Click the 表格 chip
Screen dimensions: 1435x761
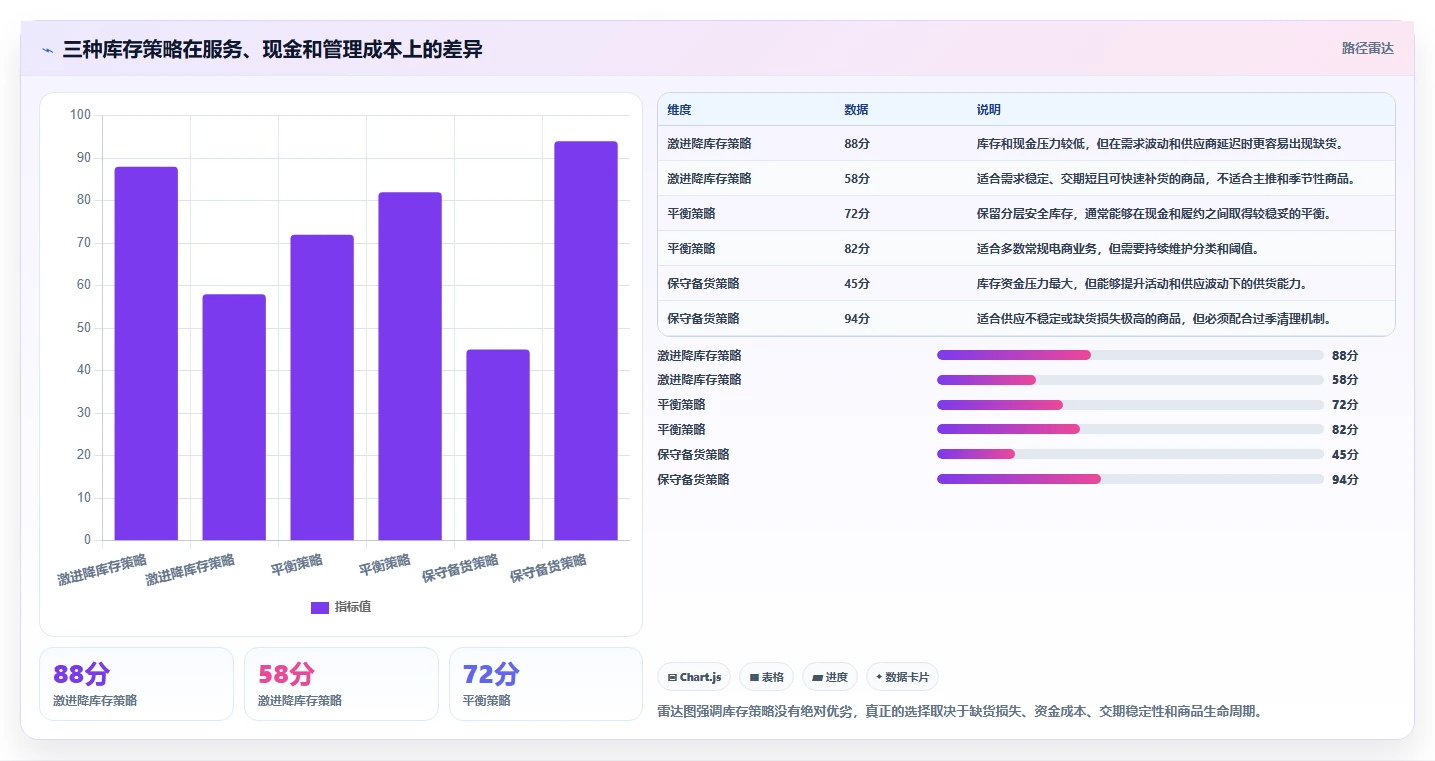[766, 677]
